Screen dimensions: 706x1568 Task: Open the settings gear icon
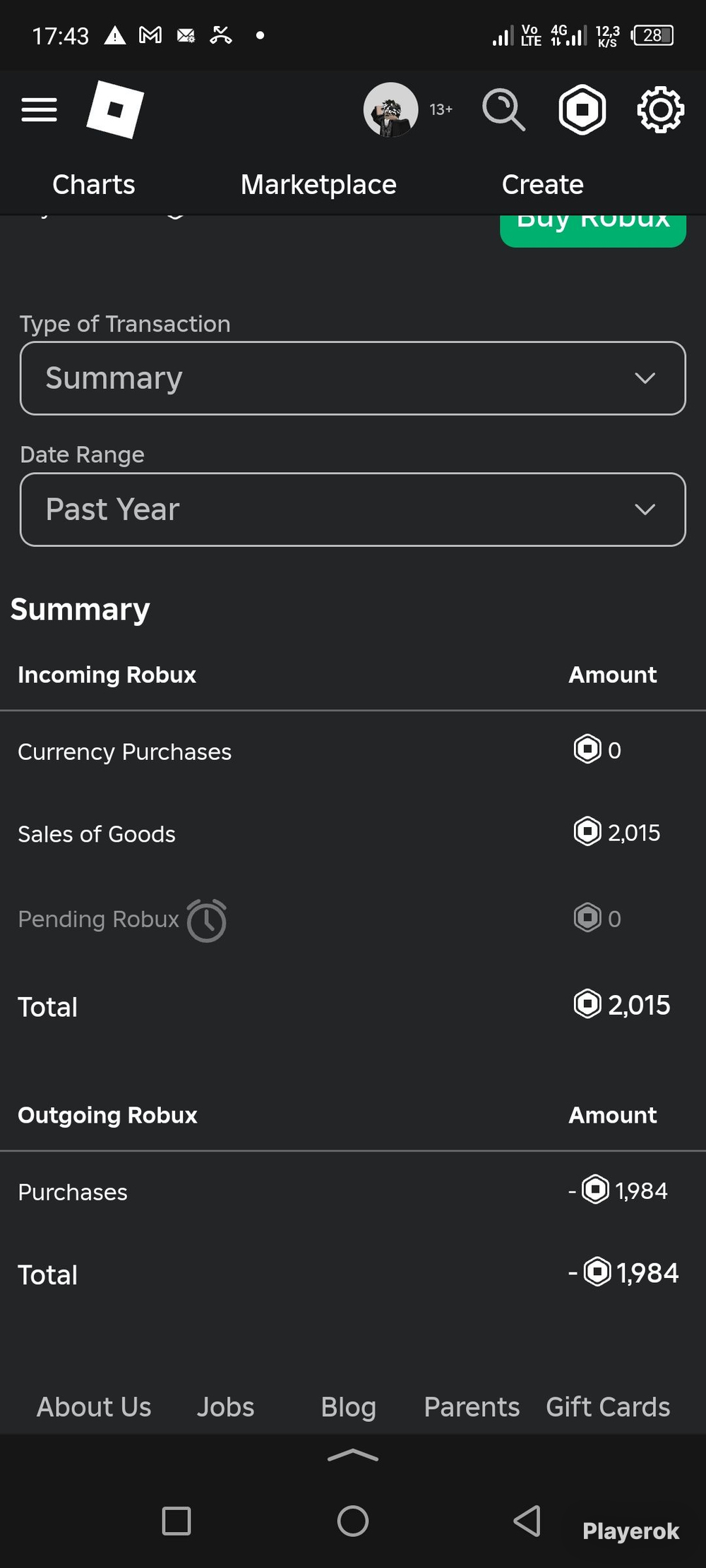click(x=660, y=109)
